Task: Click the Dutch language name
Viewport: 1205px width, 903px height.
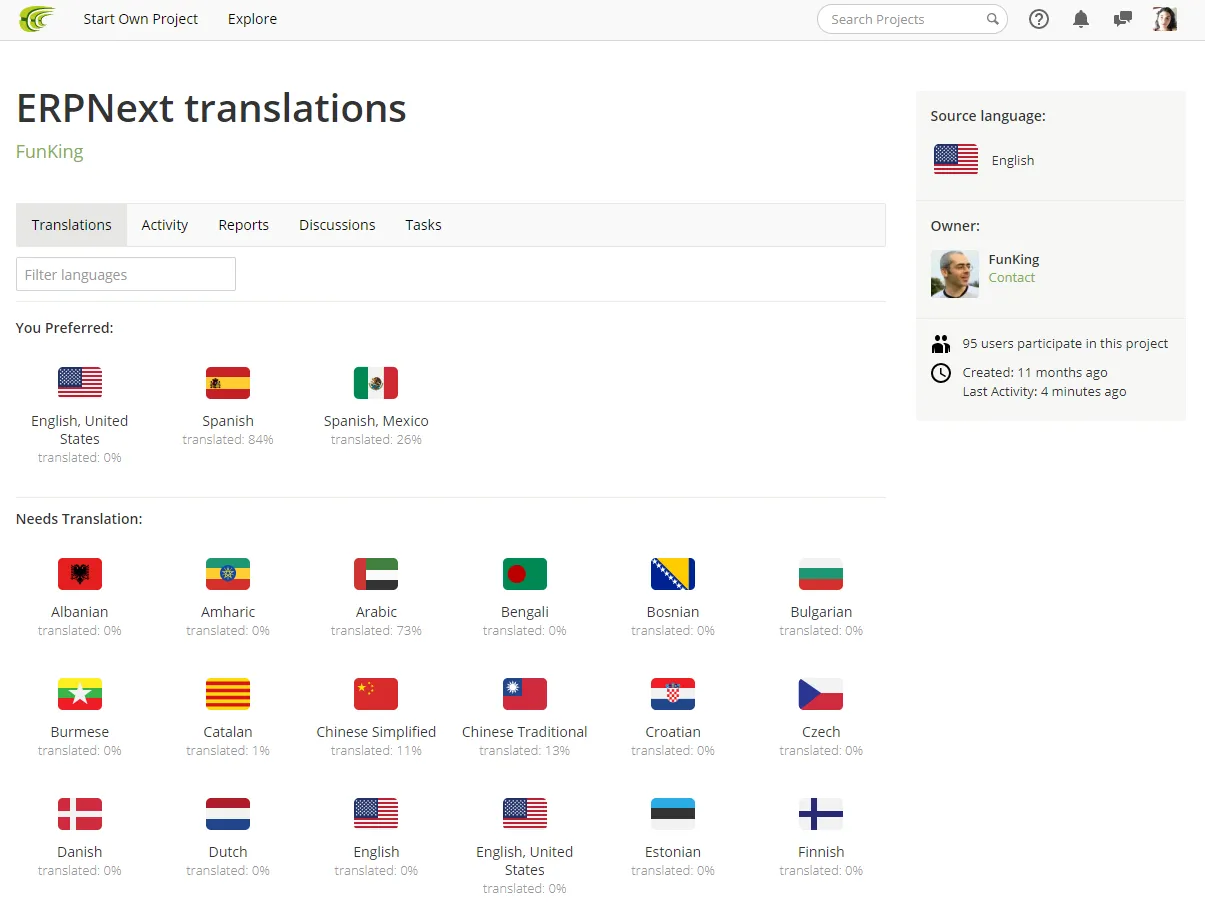Action: click(228, 852)
